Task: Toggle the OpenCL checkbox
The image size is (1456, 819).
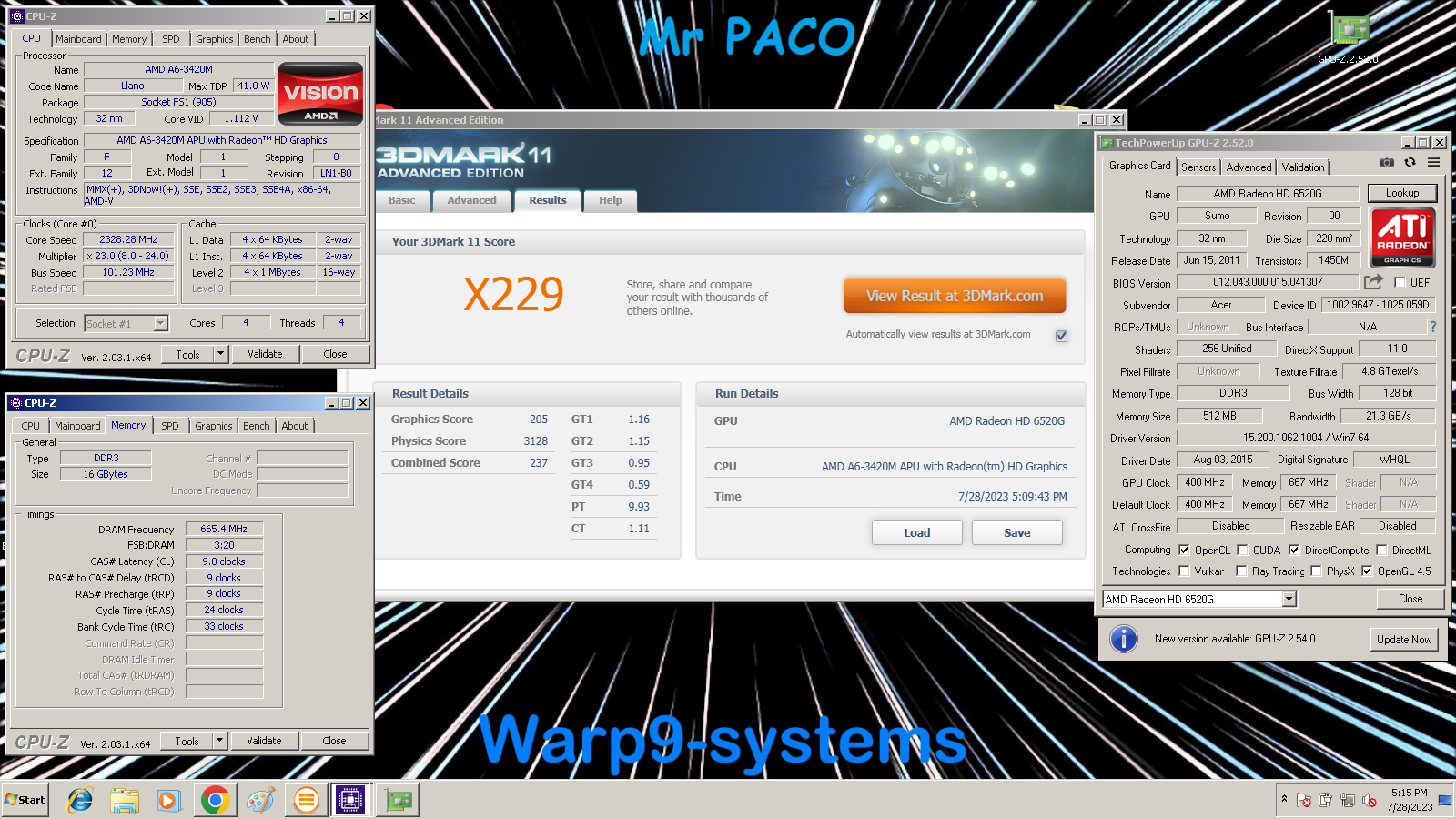Action: (x=1184, y=550)
